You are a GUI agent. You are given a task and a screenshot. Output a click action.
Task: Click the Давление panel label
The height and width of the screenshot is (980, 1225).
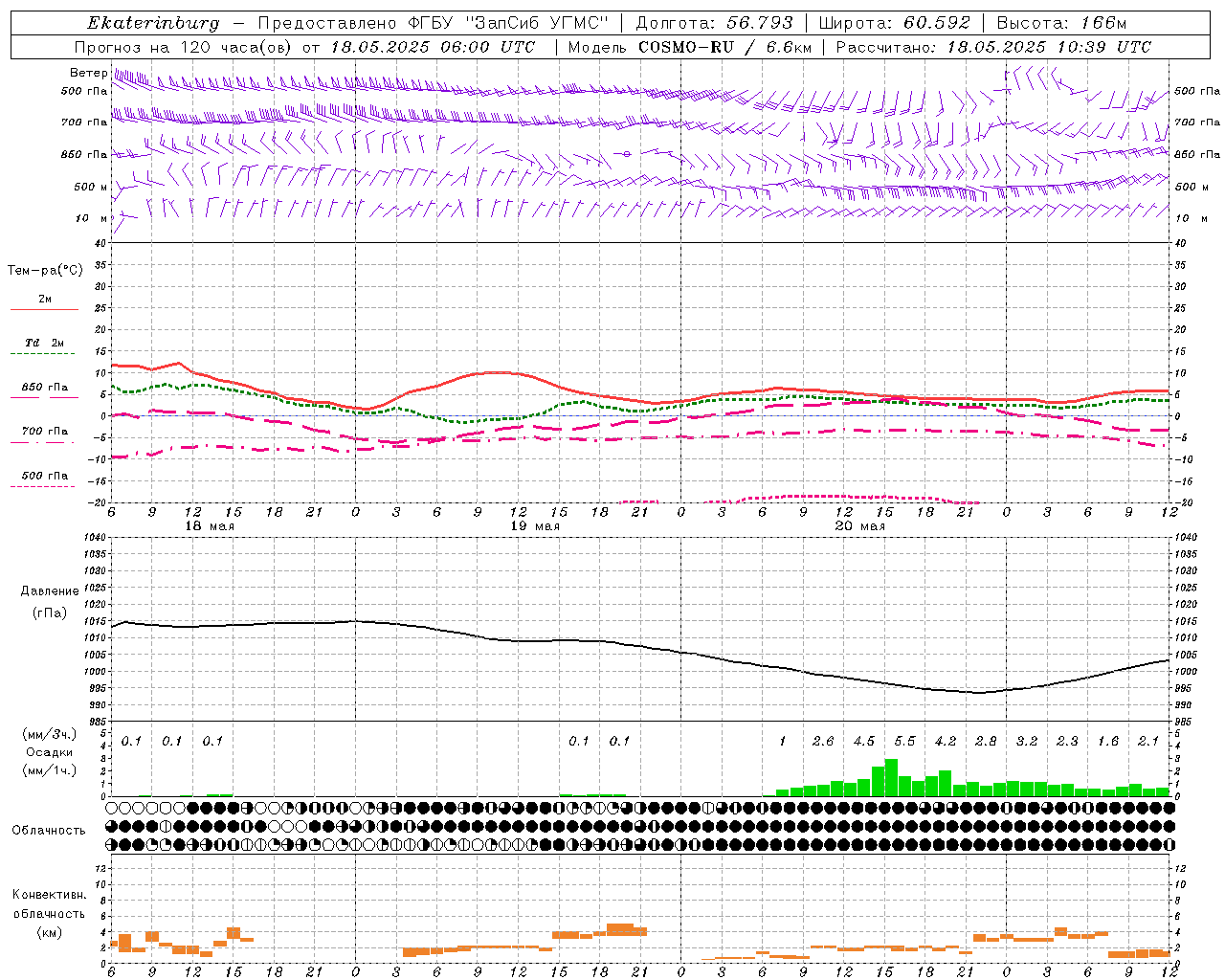[50, 591]
